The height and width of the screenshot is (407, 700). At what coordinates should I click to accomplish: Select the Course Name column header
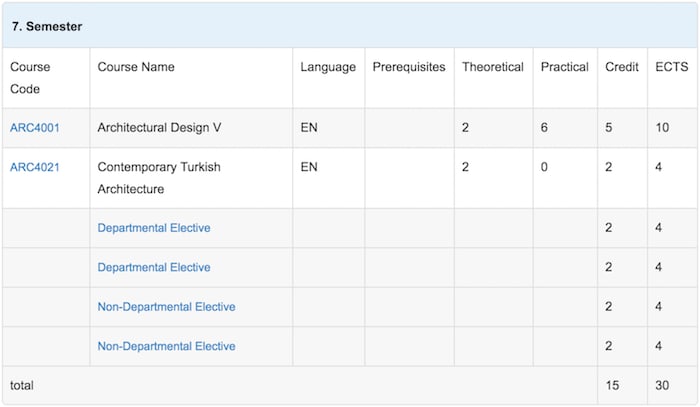136,67
